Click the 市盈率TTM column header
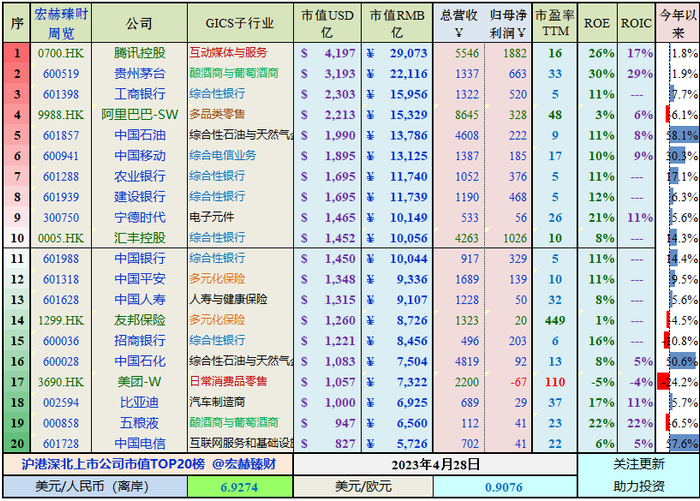 (x=555, y=23)
